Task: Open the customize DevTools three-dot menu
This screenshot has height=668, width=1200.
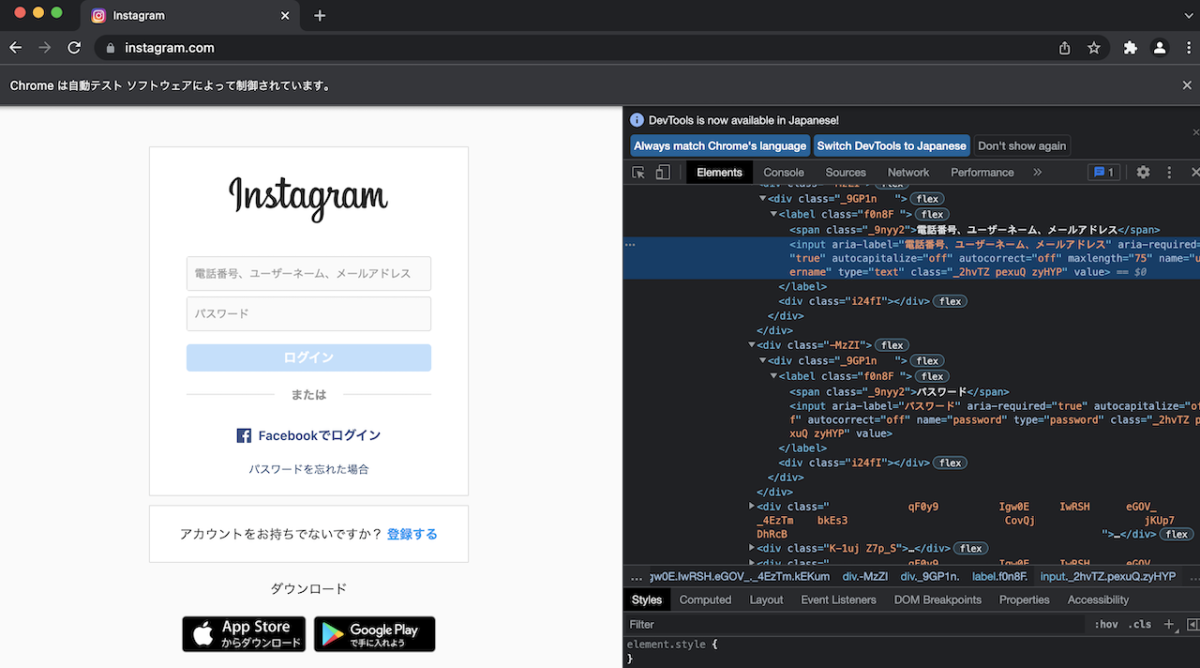Action: coord(1167,171)
